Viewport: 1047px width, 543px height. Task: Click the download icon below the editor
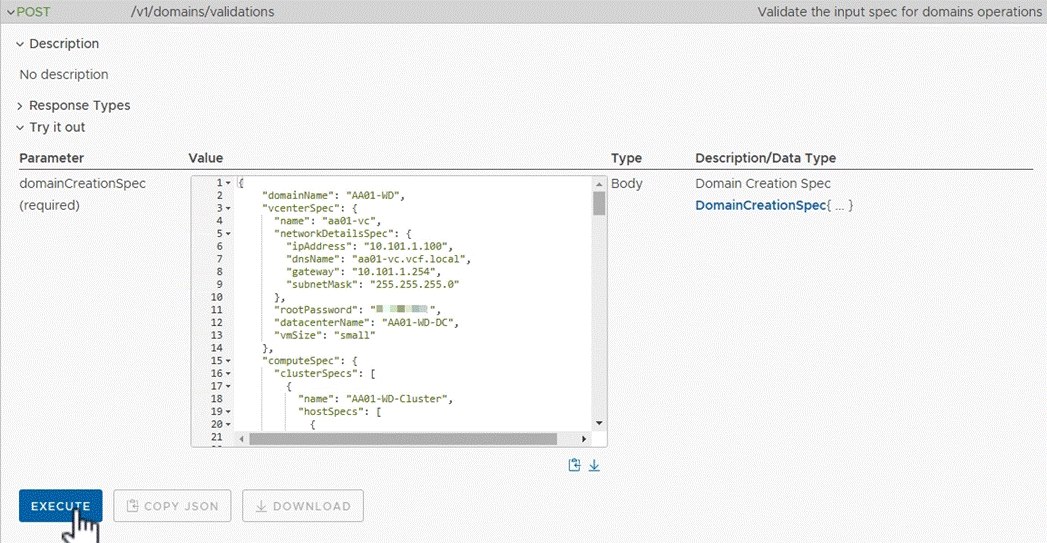click(594, 466)
